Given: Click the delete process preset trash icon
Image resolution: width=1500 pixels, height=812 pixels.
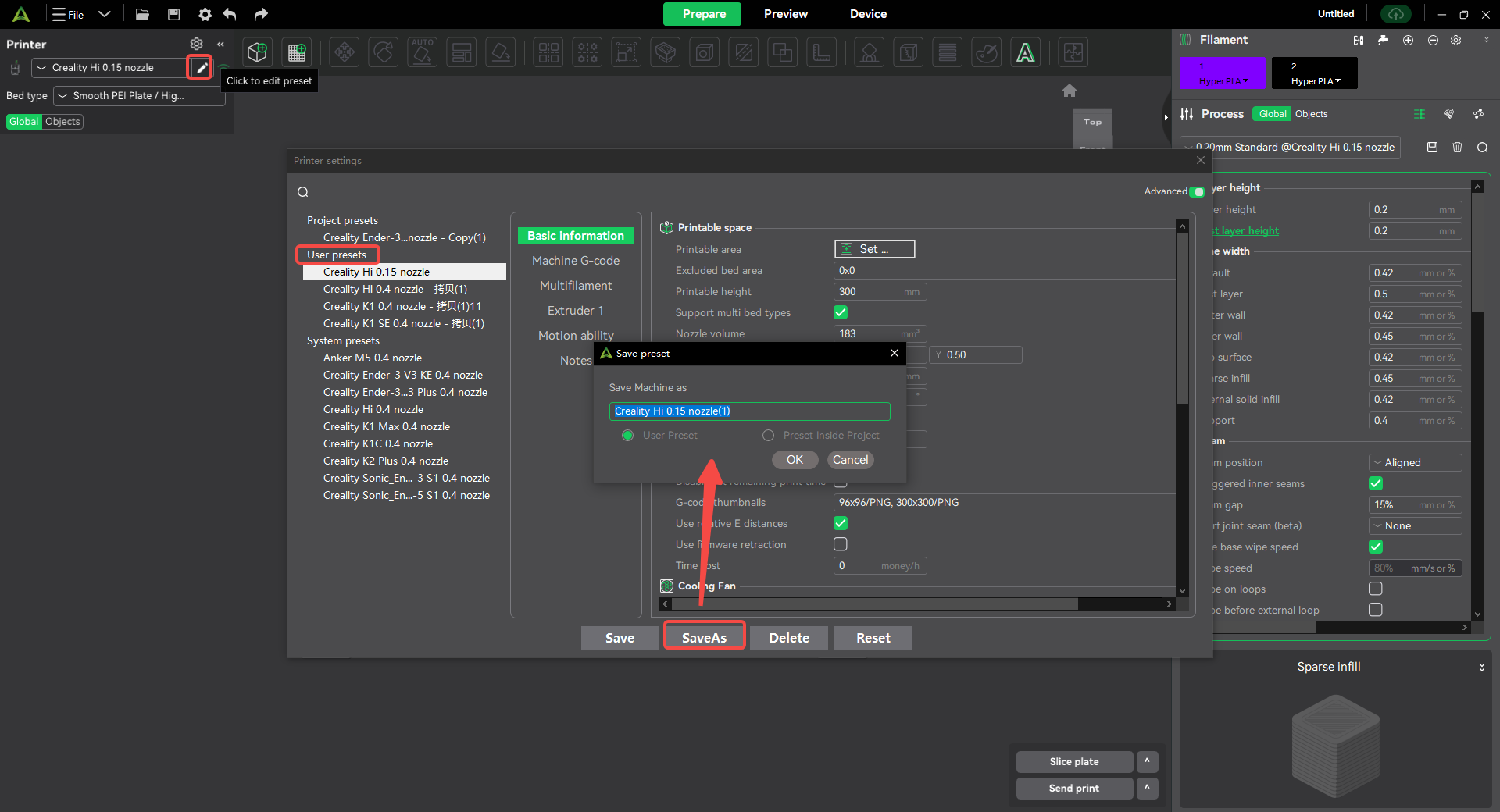Looking at the screenshot, I should click(x=1457, y=147).
